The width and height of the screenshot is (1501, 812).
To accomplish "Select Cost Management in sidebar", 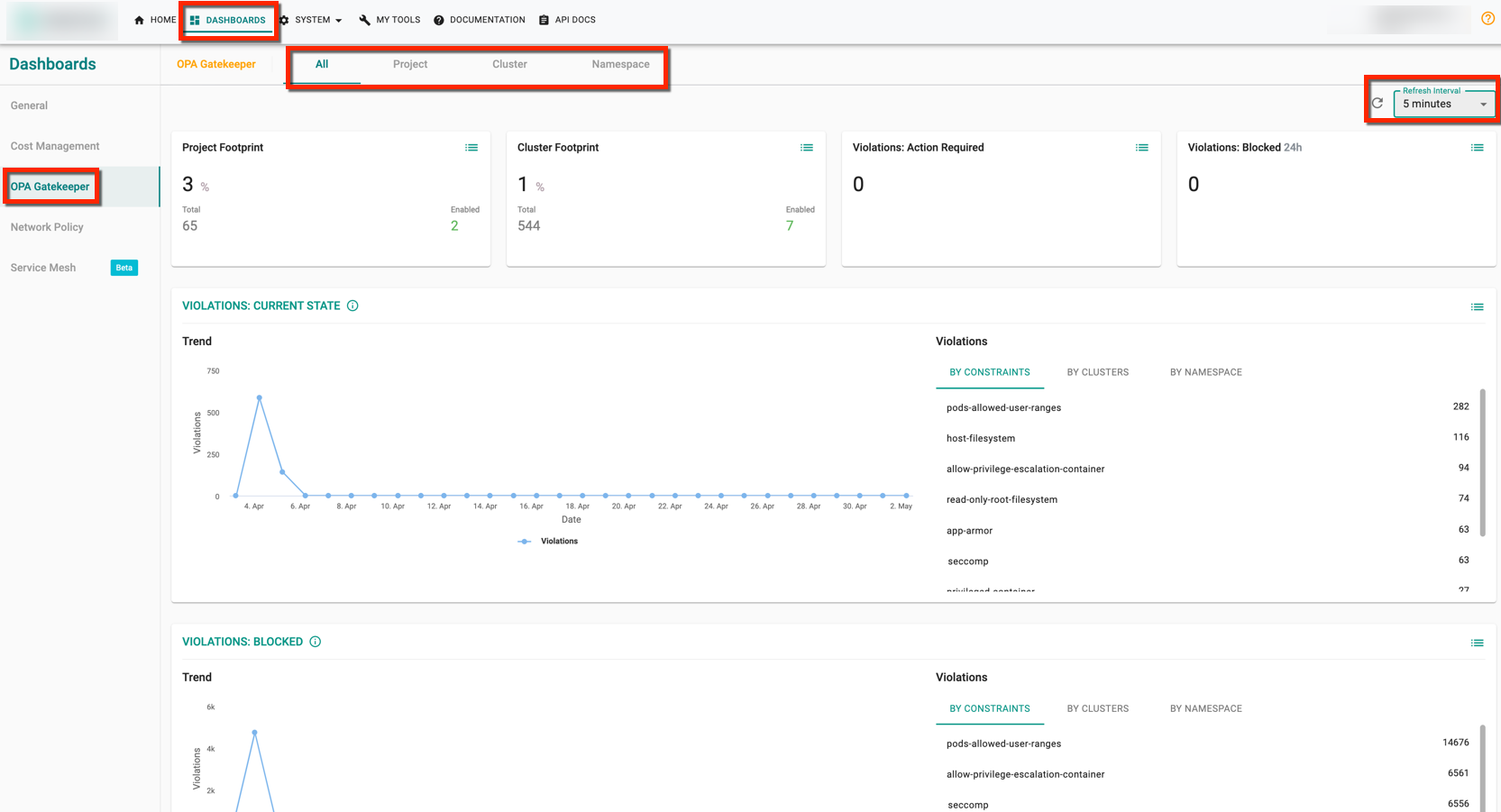I will click(55, 146).
